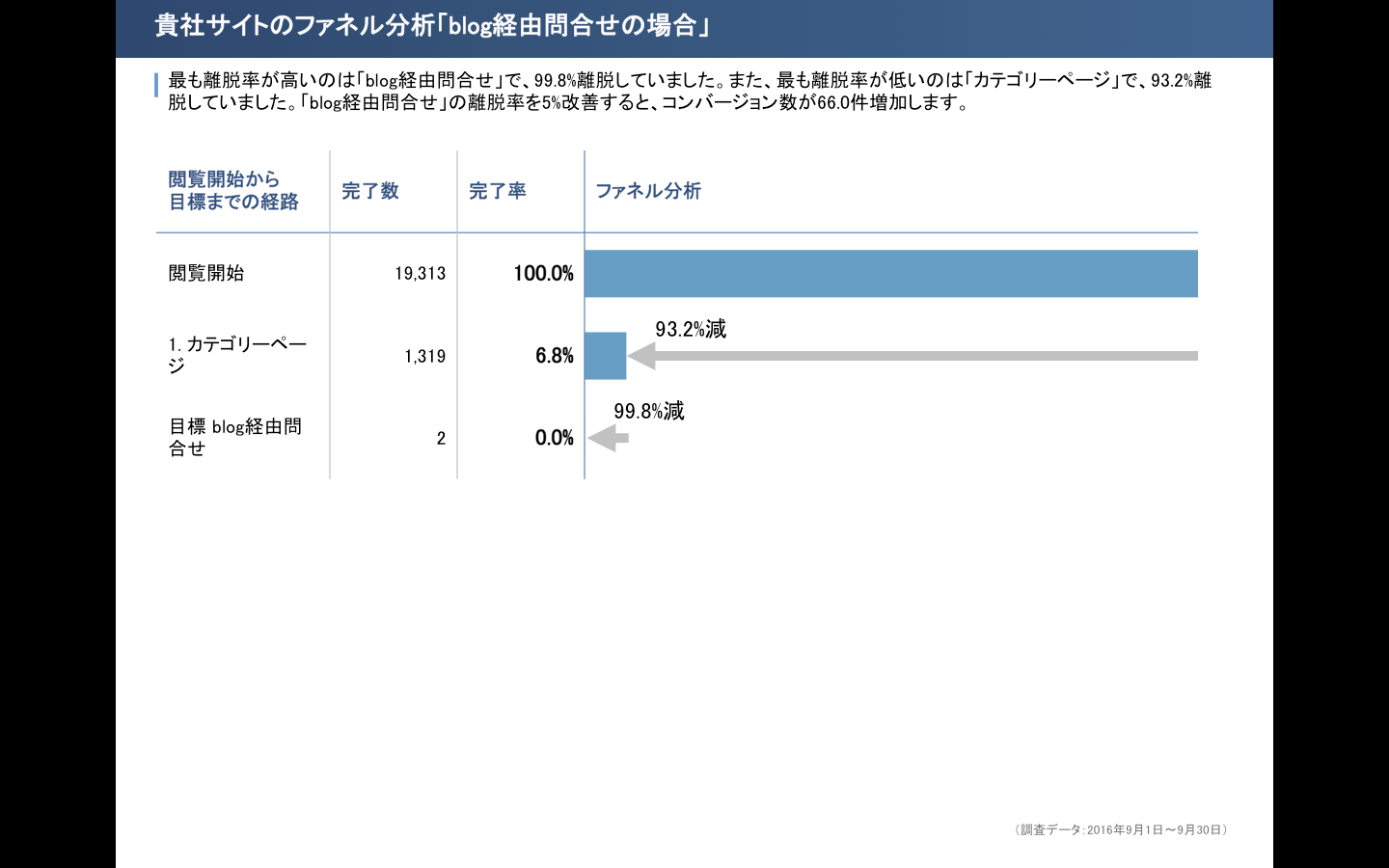
Task: Click the summary paragraph starting with '最も離脱率が高いのは'
Action: click(690, 92)
